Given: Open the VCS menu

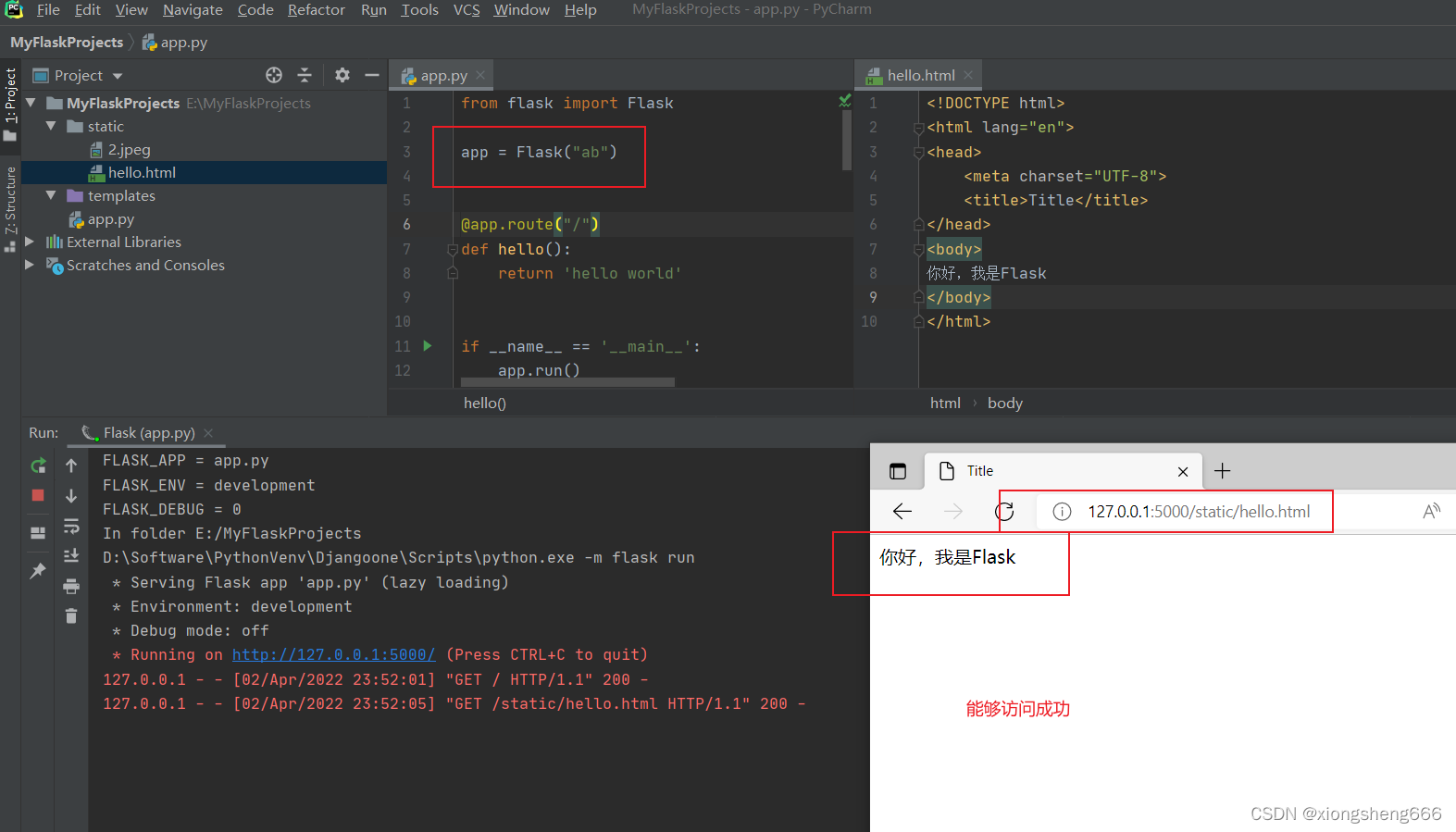Looking at the screenshot, I should (467, 9).
